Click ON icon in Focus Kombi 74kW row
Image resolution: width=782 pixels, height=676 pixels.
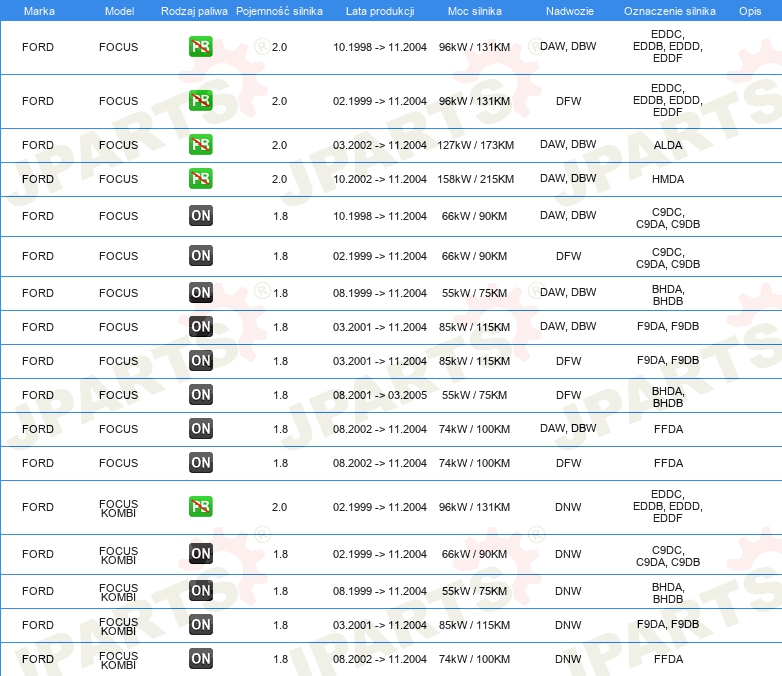click(200, 658)
